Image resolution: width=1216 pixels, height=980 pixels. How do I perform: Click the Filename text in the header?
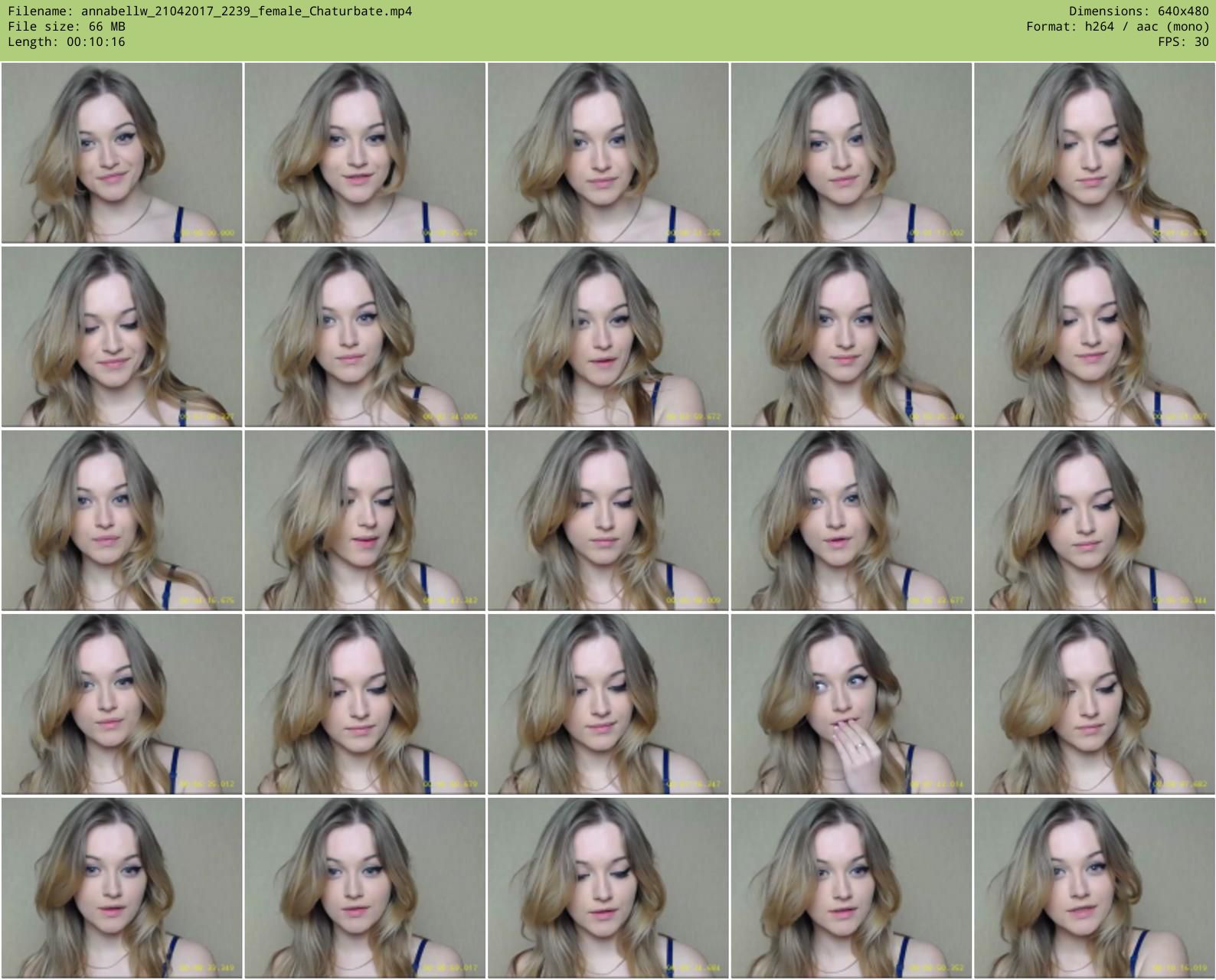click(x=210, y=11)
